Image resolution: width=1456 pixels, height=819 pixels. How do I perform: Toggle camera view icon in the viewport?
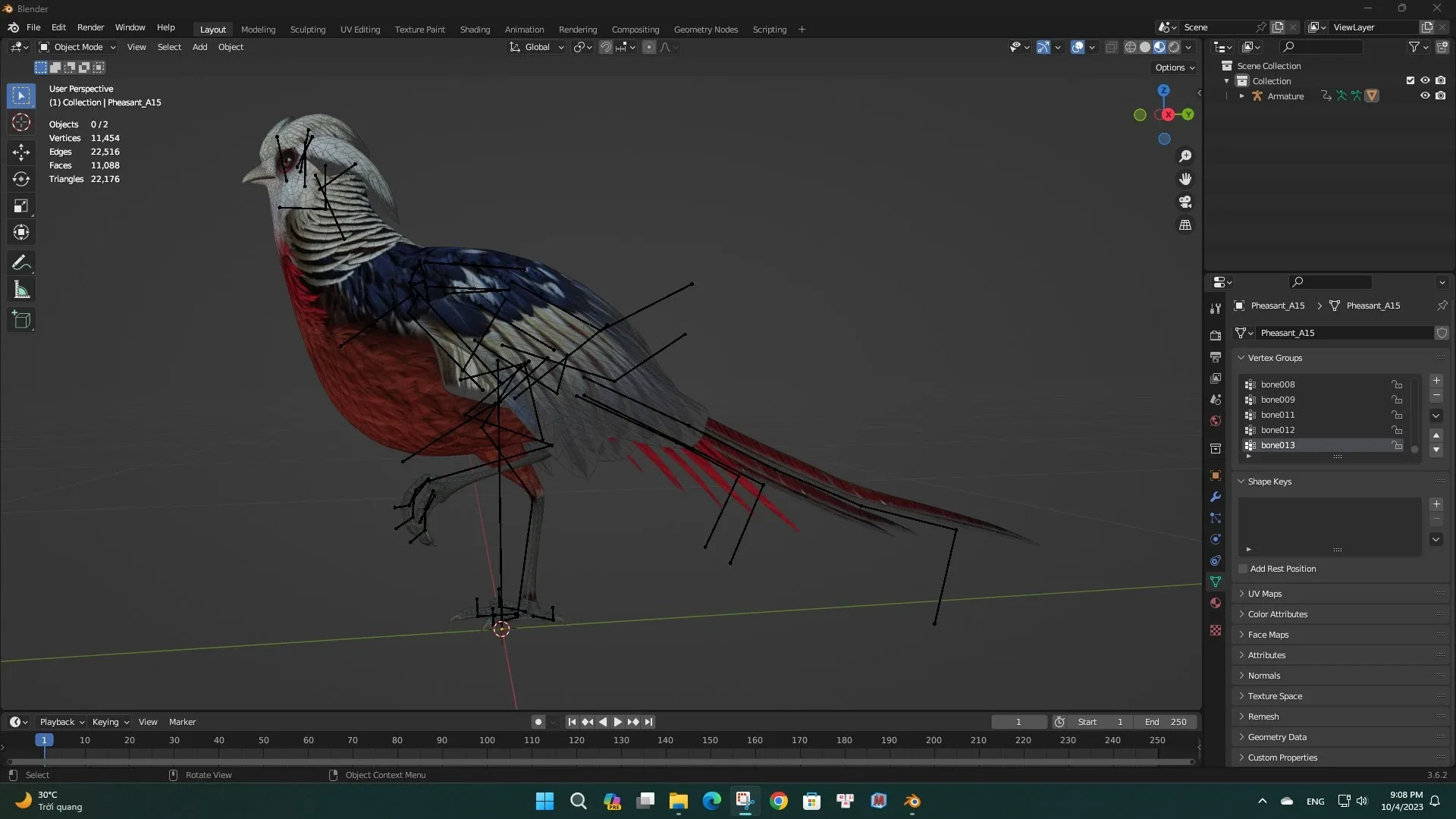tap(1185, 202)
